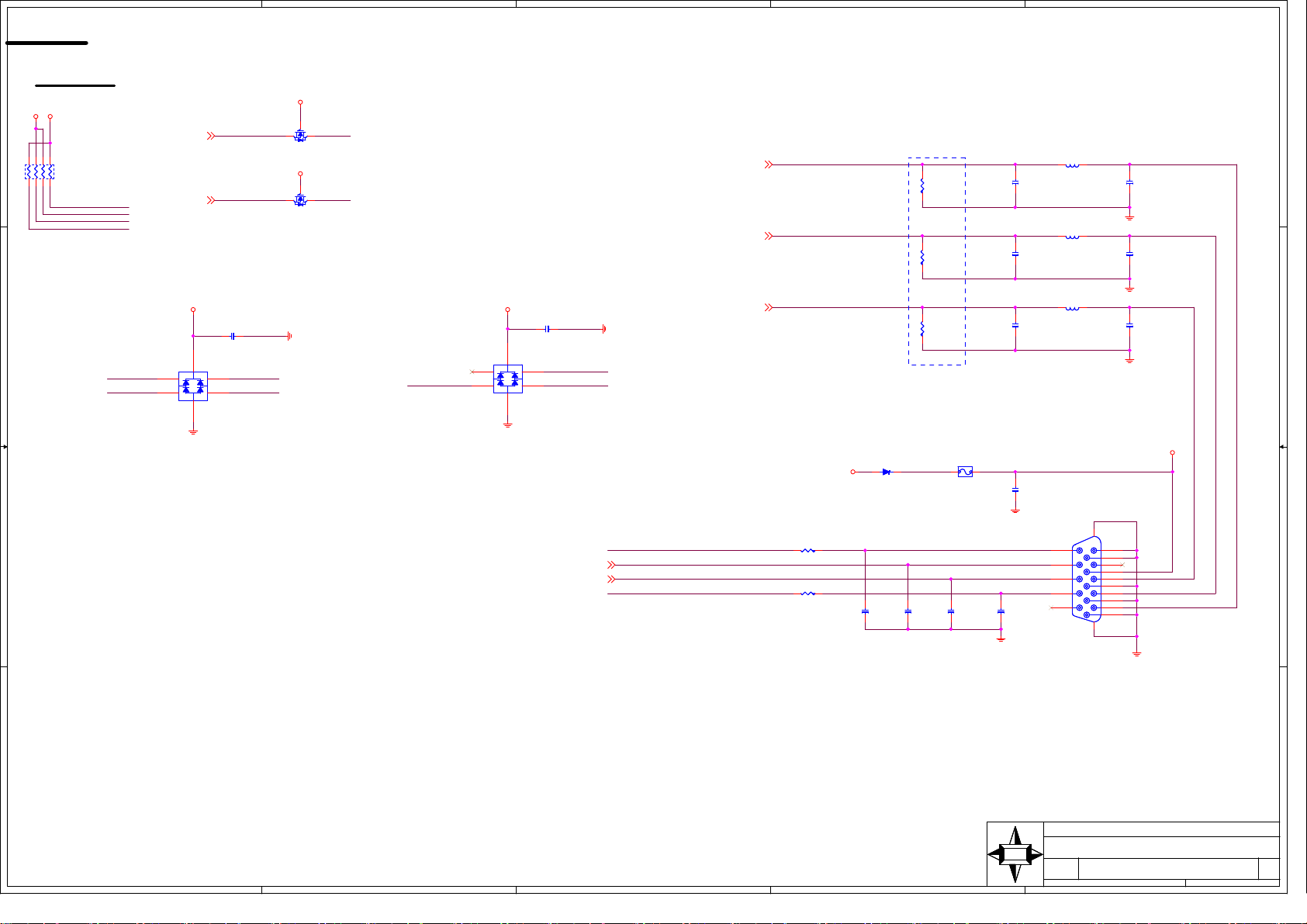This screenshot has width=1307, height=924.
Task: Select the bottom inductor in filter section
Action: coord(1073,307)
